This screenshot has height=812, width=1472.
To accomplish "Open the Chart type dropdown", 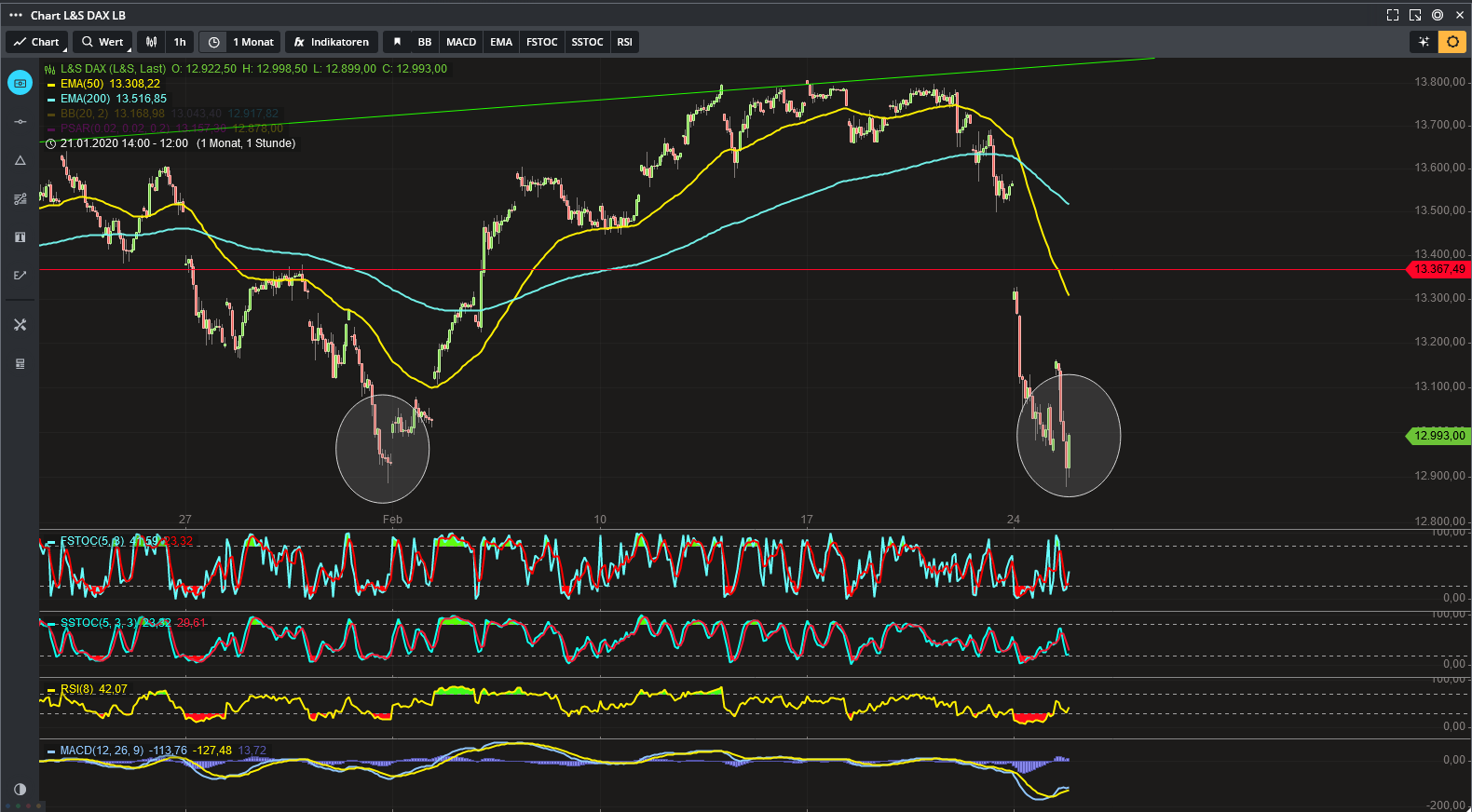I will pos(37,42).
